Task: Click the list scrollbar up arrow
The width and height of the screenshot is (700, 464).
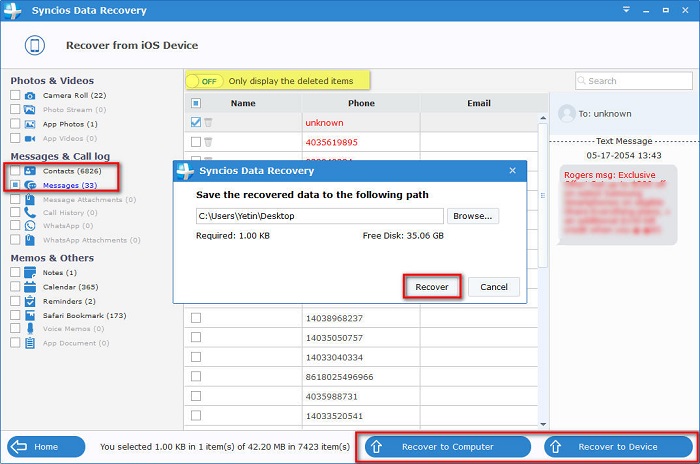Action: tap(543, 118)
